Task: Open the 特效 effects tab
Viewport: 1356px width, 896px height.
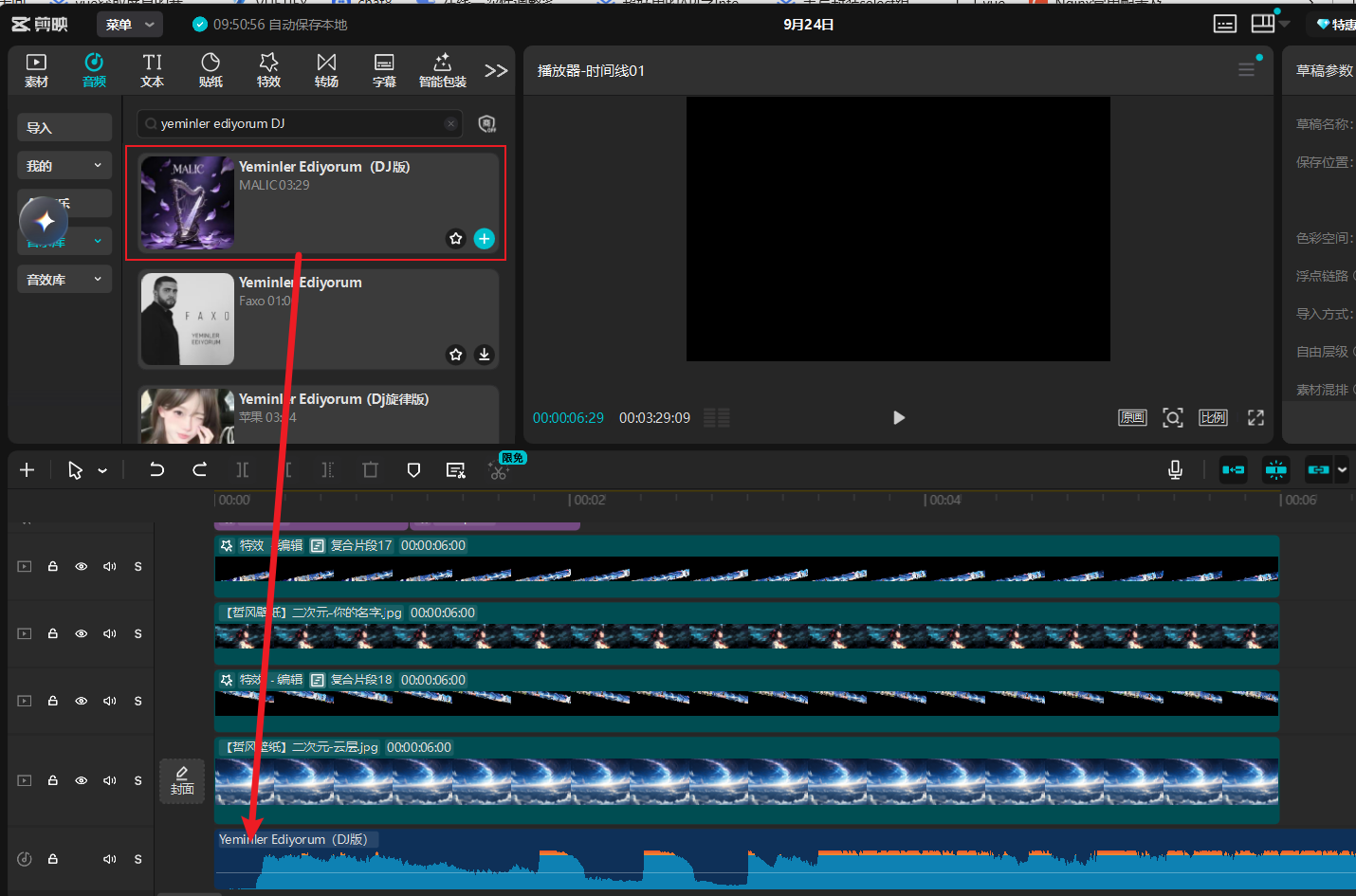Action: click(x=268, y=71)
